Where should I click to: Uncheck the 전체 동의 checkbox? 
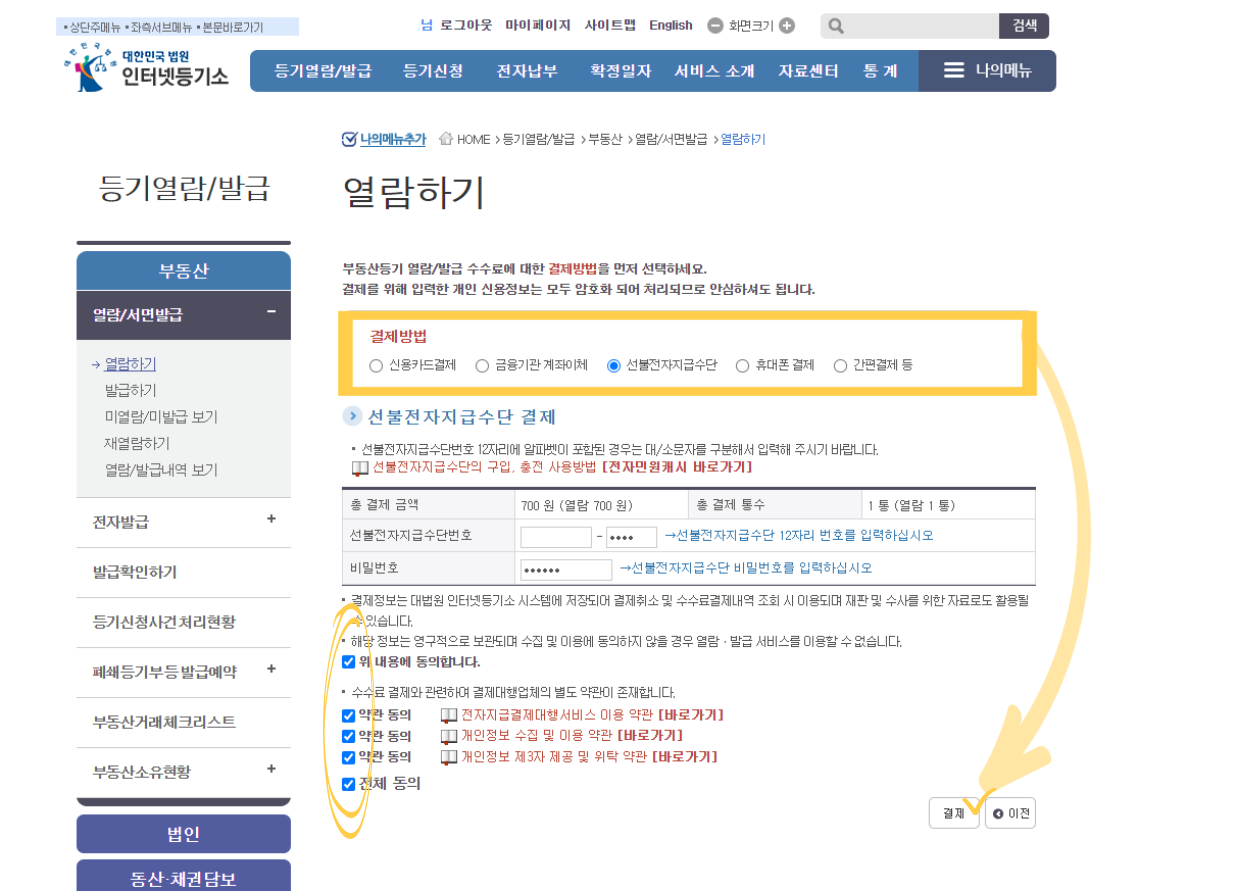click(348, 784)
